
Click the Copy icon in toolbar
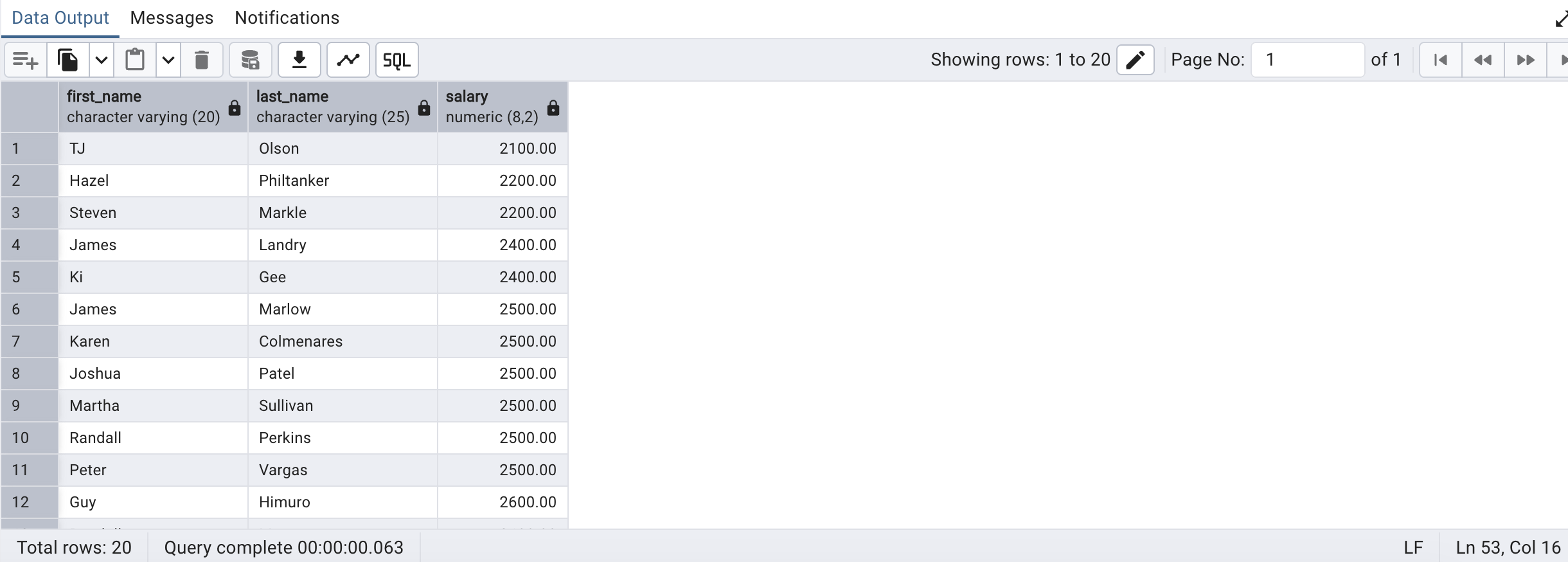tap(68, 60)
